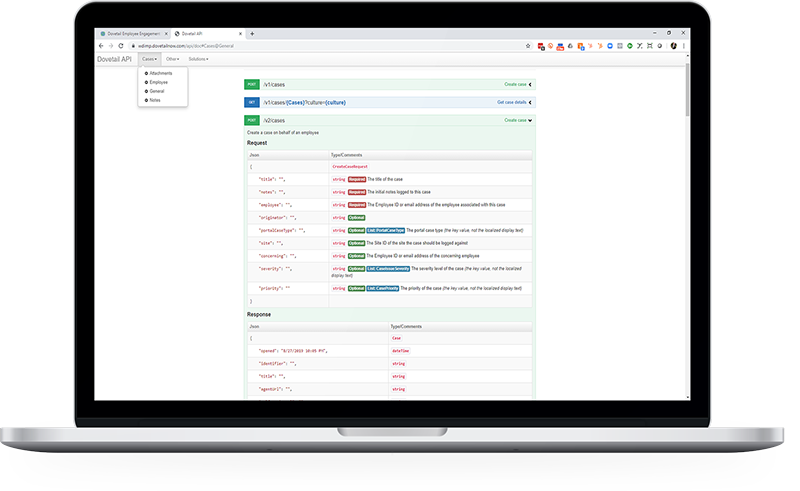The width and height of the screenshot is (800, 491).
Task: Click the Get case details link
Action: coord(512,103)
